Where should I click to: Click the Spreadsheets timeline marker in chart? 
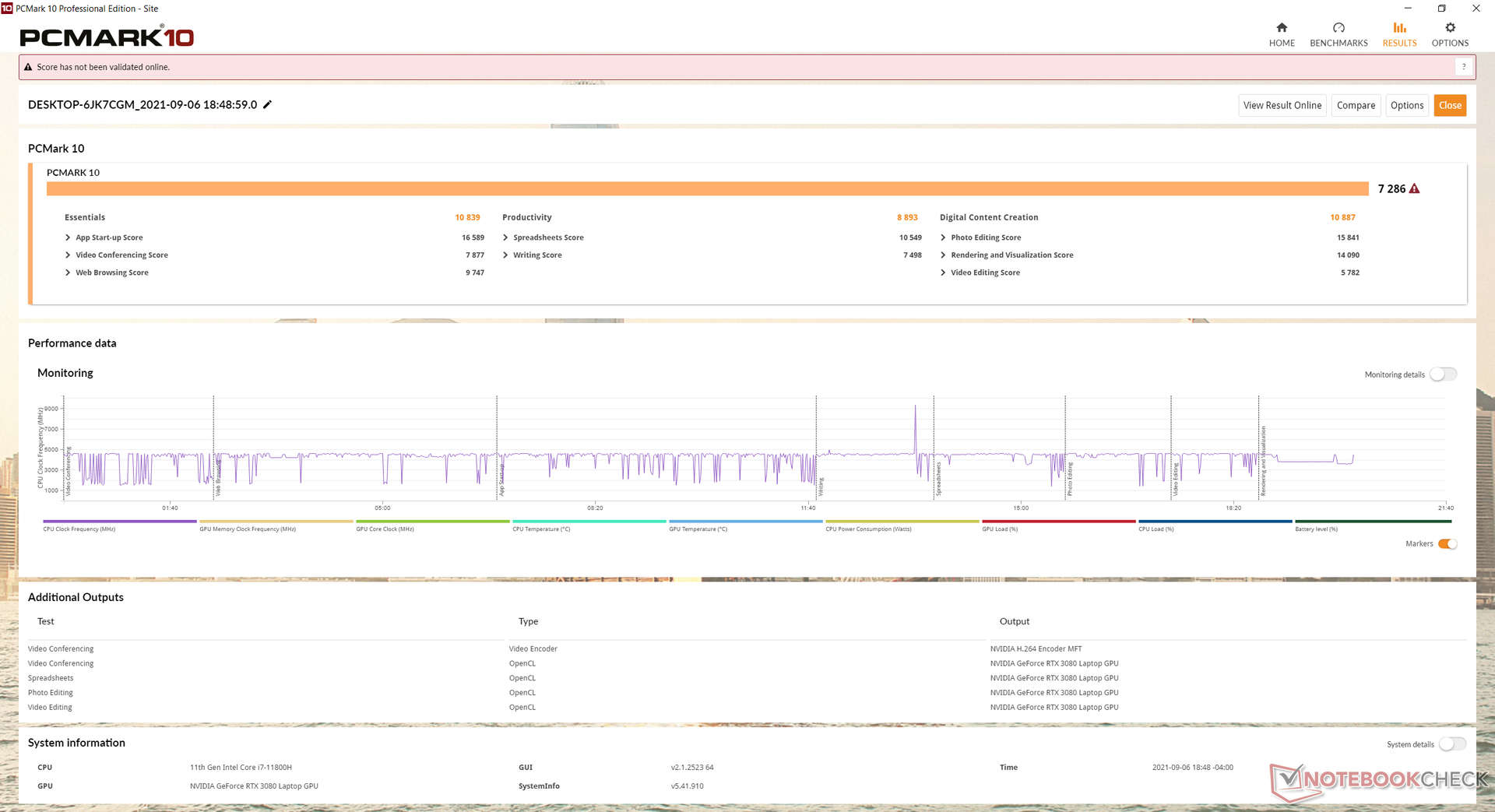[938, 479]
